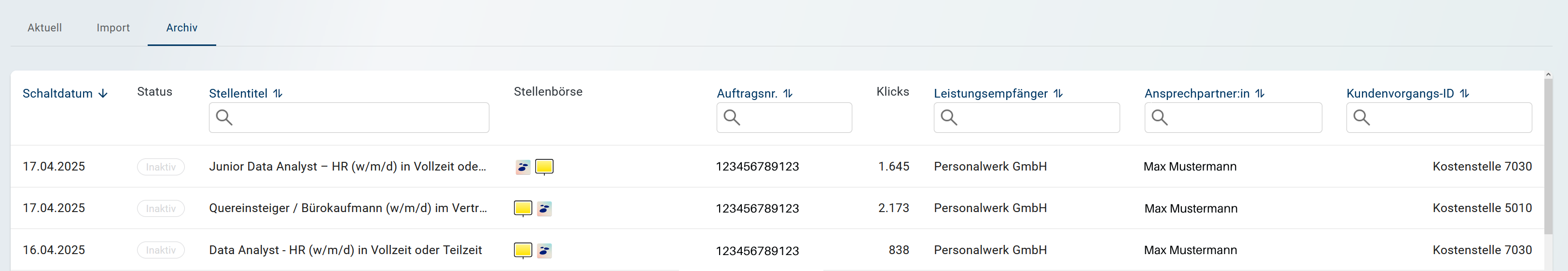
Task: Switch to the Aktuell tab
Action: pos(44,28)
